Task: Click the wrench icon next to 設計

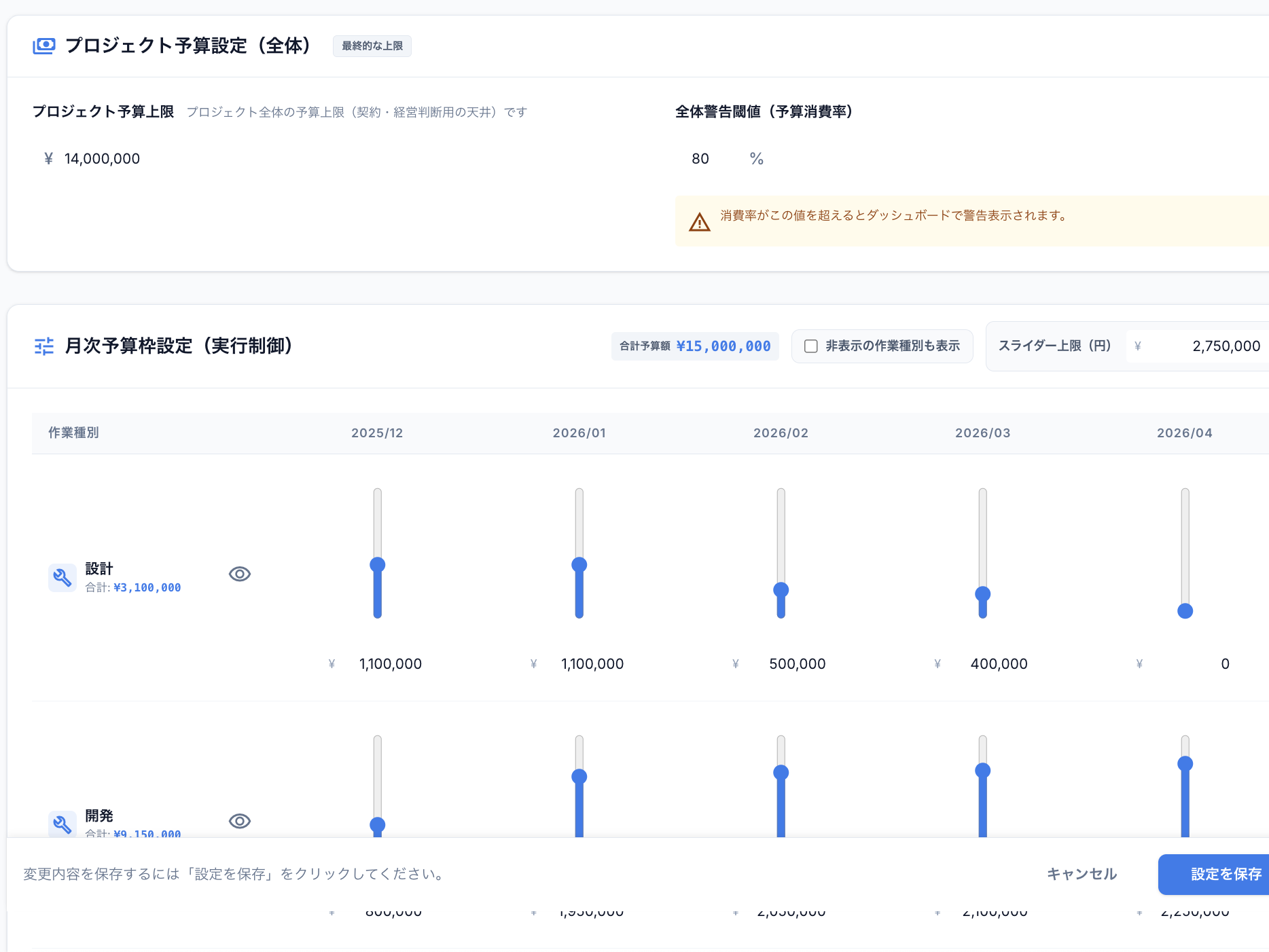Action: [x=62, y=577]
